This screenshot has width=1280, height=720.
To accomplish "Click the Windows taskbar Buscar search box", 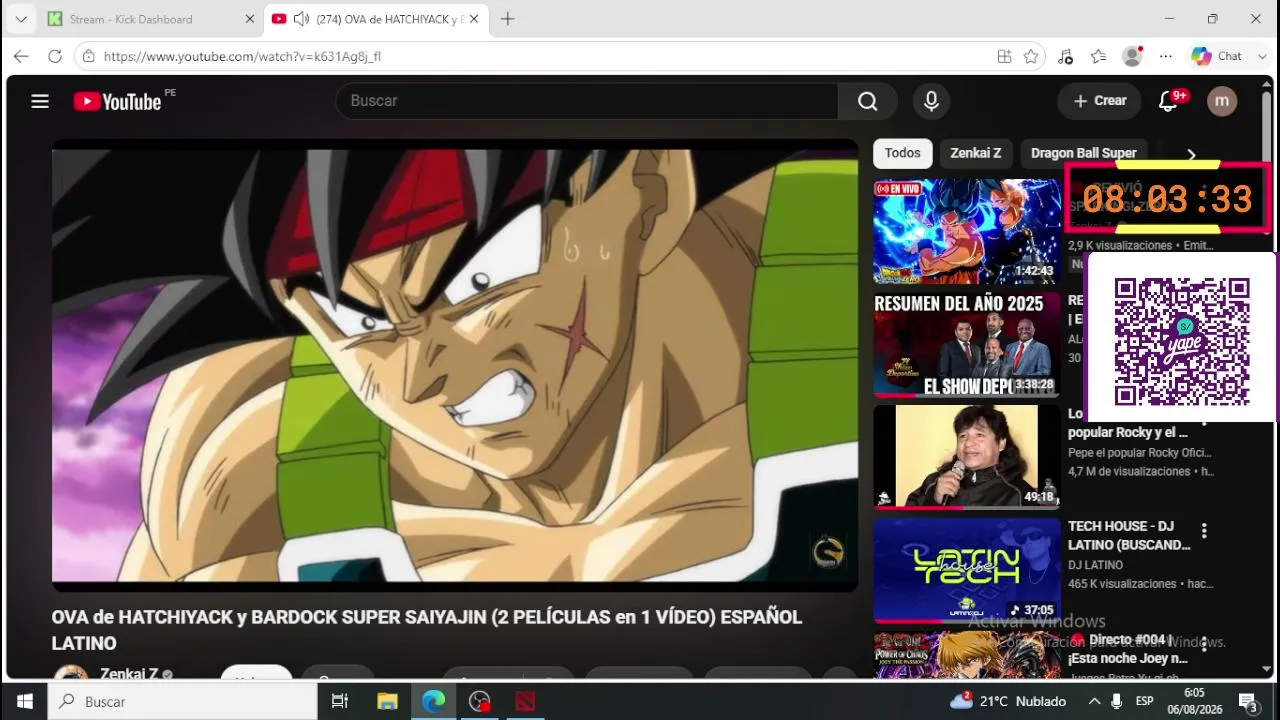I will tap(183, 702).
